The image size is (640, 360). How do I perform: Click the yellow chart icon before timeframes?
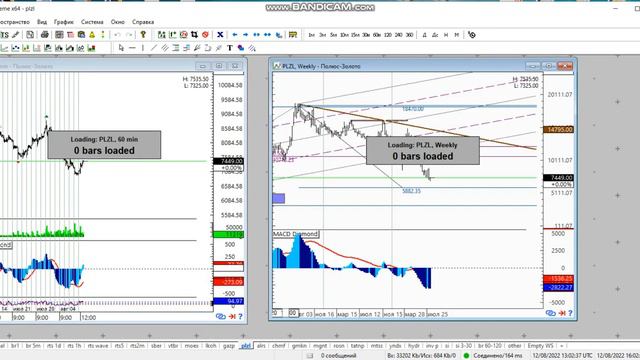point(293,35)
